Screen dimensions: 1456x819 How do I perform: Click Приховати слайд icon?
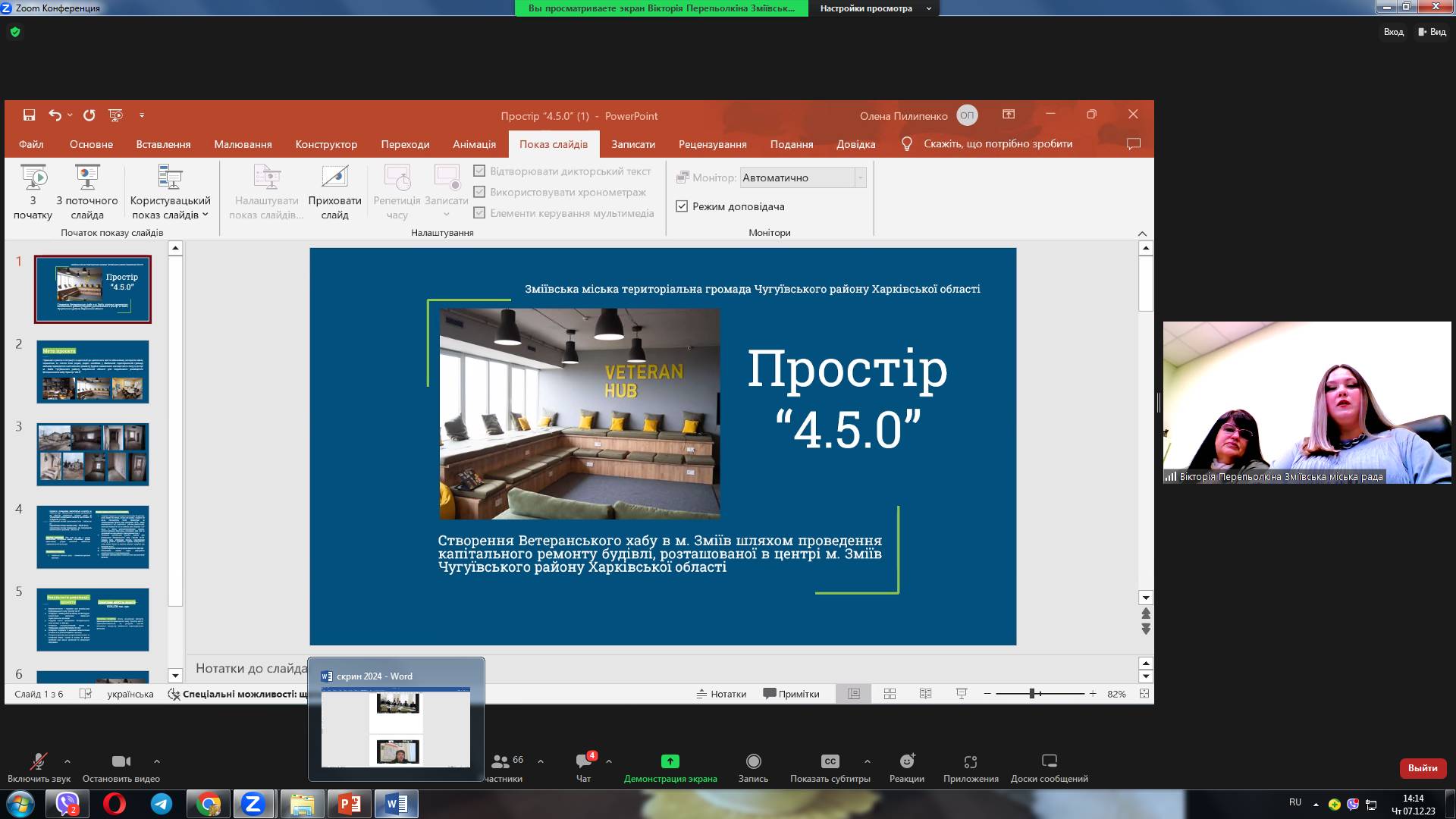(334, 177)
